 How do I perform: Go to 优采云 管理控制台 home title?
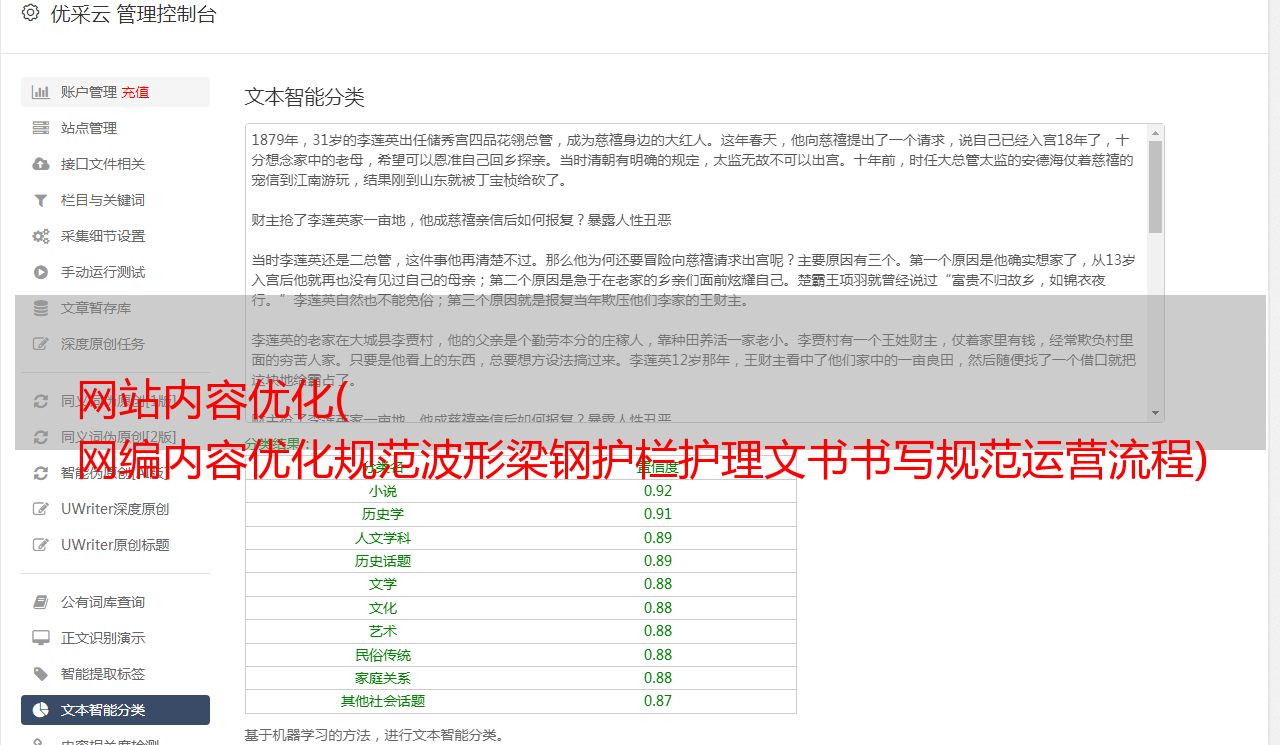click(133, 14)
